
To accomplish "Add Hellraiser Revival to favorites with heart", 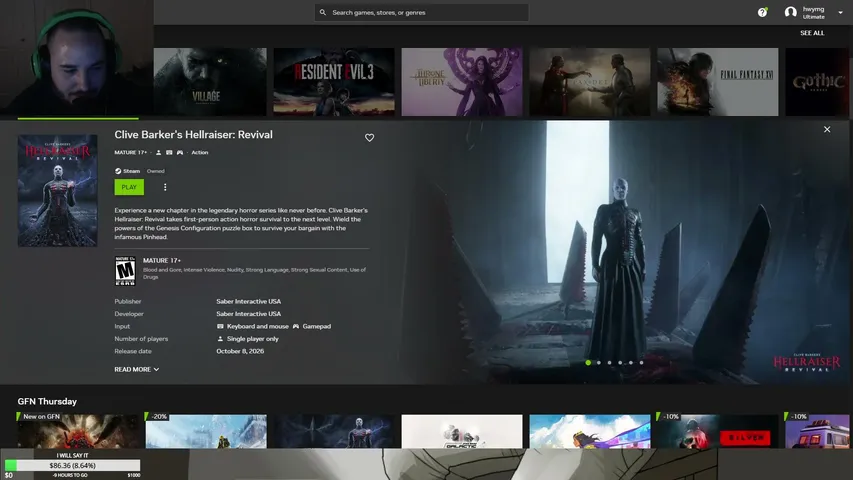I will click(x=369, y=138).
